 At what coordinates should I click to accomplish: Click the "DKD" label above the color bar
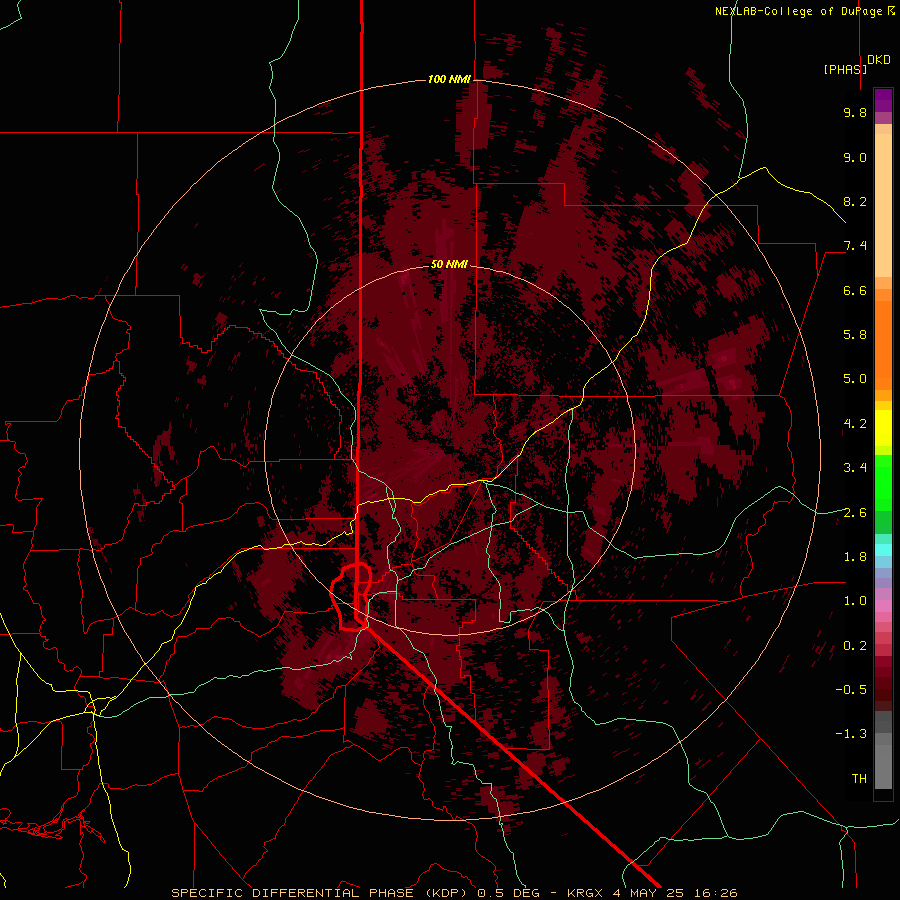tap(879, 60)
